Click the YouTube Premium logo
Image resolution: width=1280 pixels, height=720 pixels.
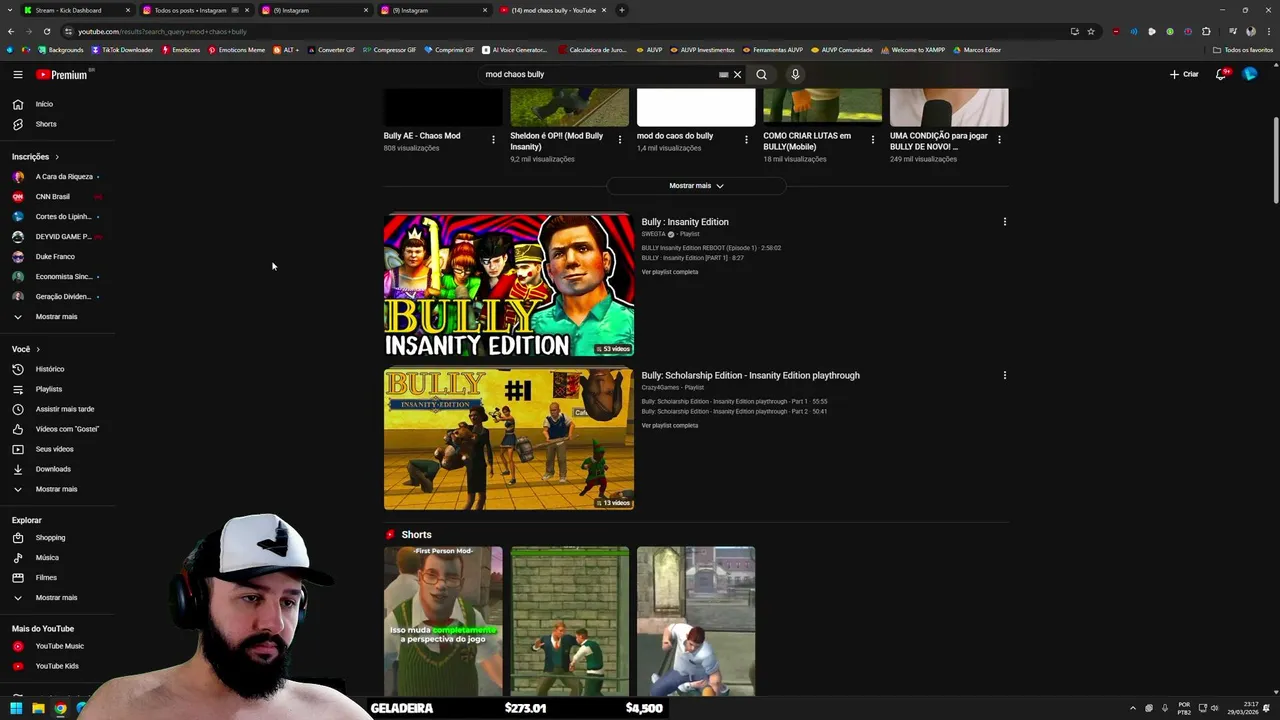(62, 74)
